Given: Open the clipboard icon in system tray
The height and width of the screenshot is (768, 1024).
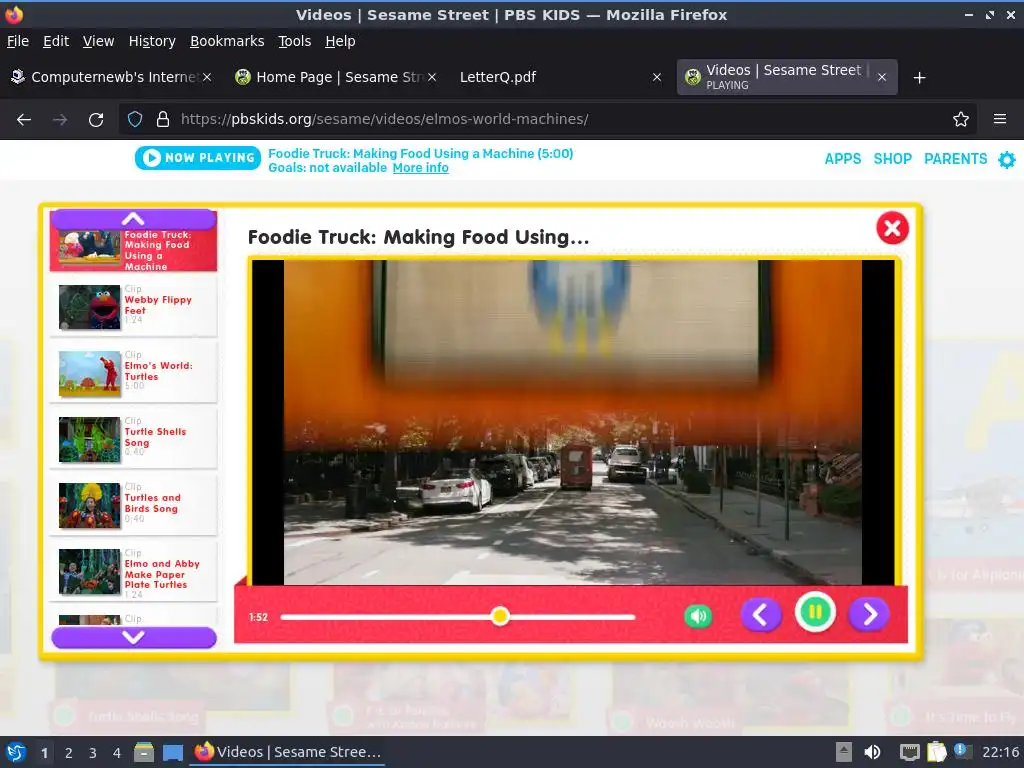Looking at the screenshot, I should click(x=936, y=752).
